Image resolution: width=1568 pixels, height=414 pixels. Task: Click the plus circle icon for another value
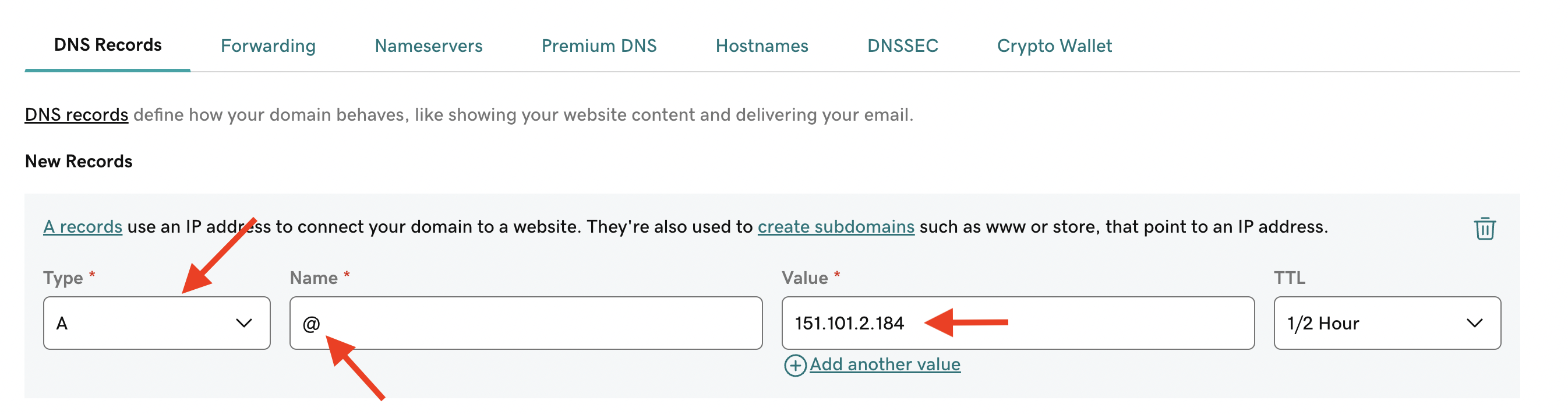point(794,365)
